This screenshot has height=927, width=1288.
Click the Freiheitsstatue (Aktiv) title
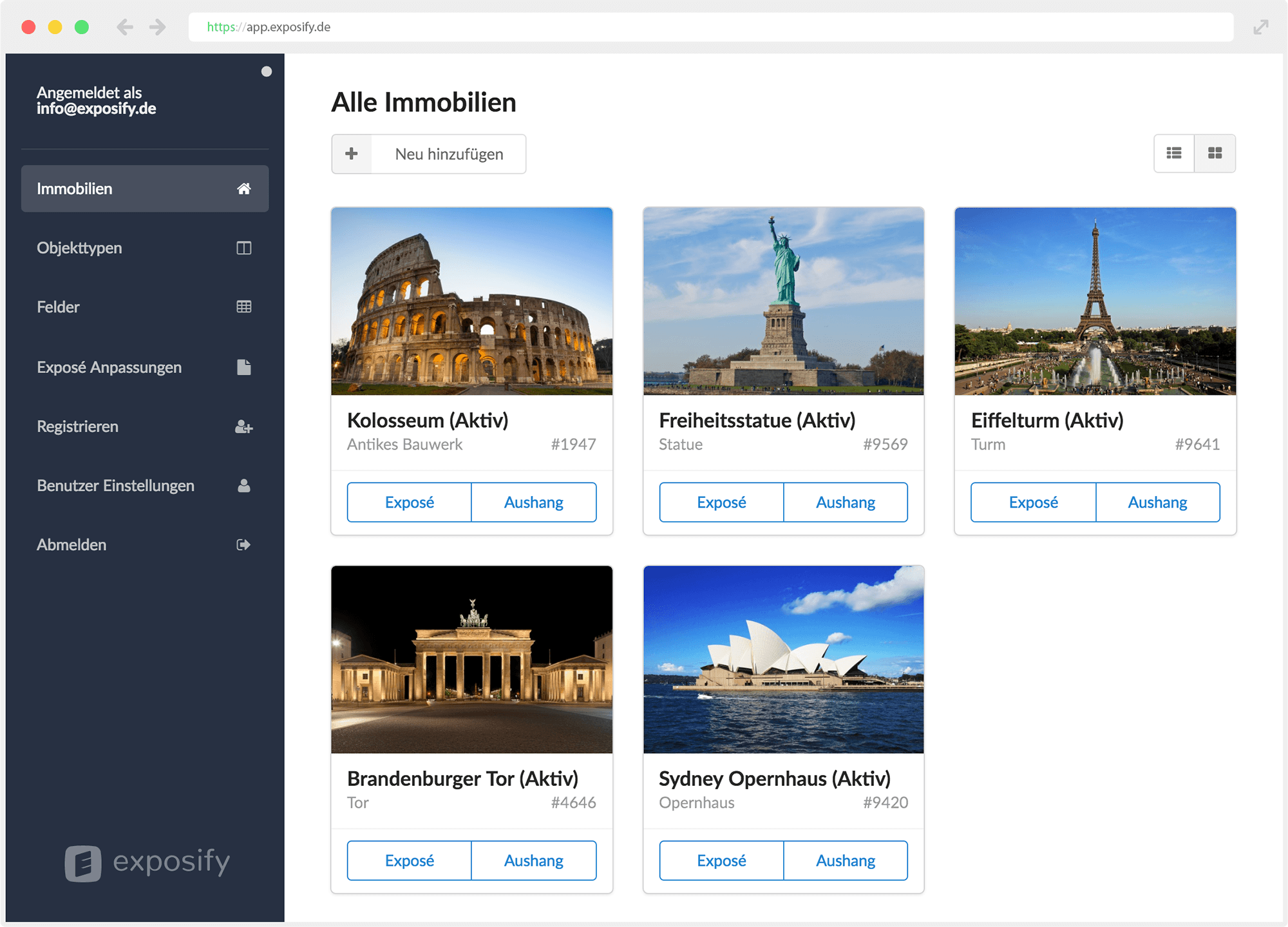point(757,421)
